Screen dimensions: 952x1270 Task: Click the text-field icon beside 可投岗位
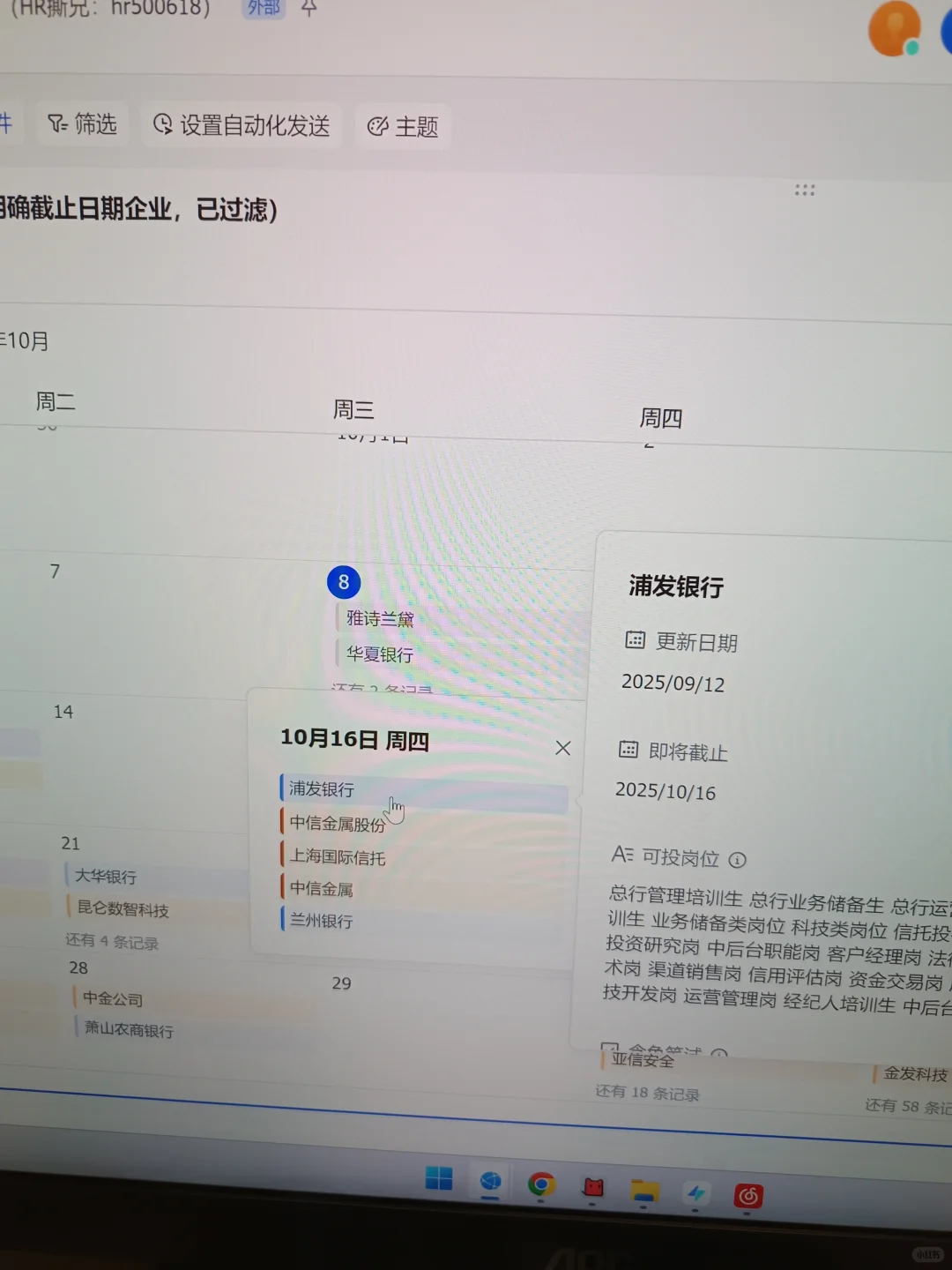coord(621,854)
